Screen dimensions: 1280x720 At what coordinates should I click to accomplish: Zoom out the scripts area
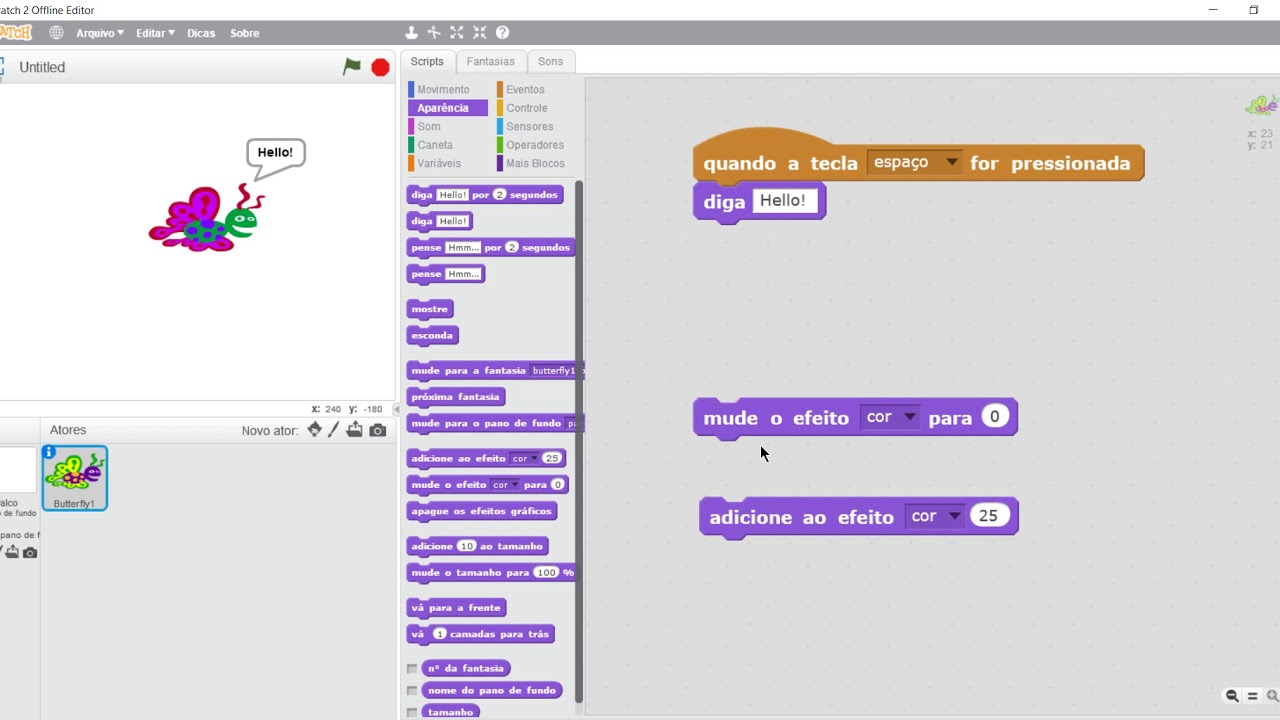coord(1232,696)
